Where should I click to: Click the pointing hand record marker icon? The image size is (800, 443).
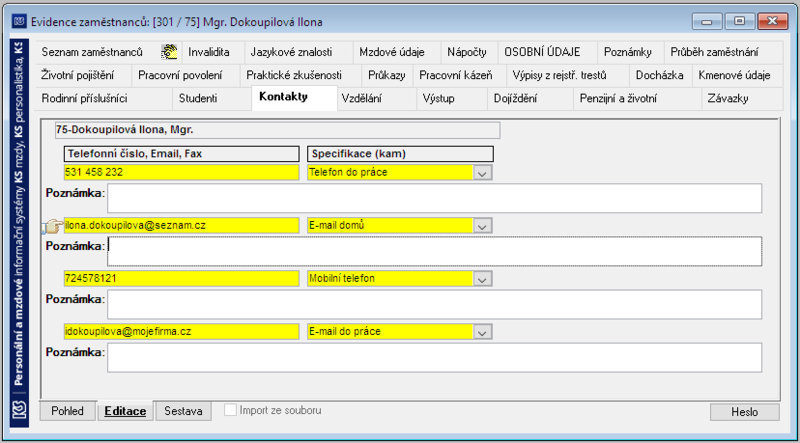[54, 226]
